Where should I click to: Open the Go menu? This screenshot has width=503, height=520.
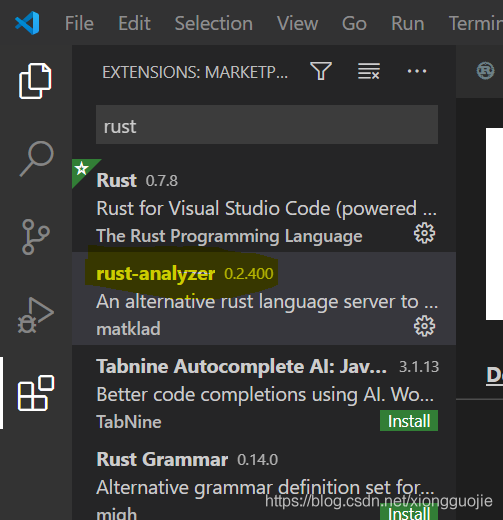point(354,23)
